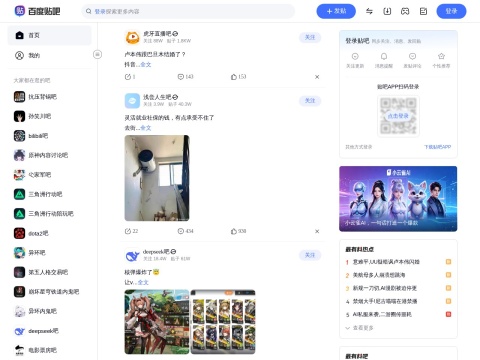This screenshot has height=360, width=480.
Task: Click the download app icon in header
Action: point(387,11)
